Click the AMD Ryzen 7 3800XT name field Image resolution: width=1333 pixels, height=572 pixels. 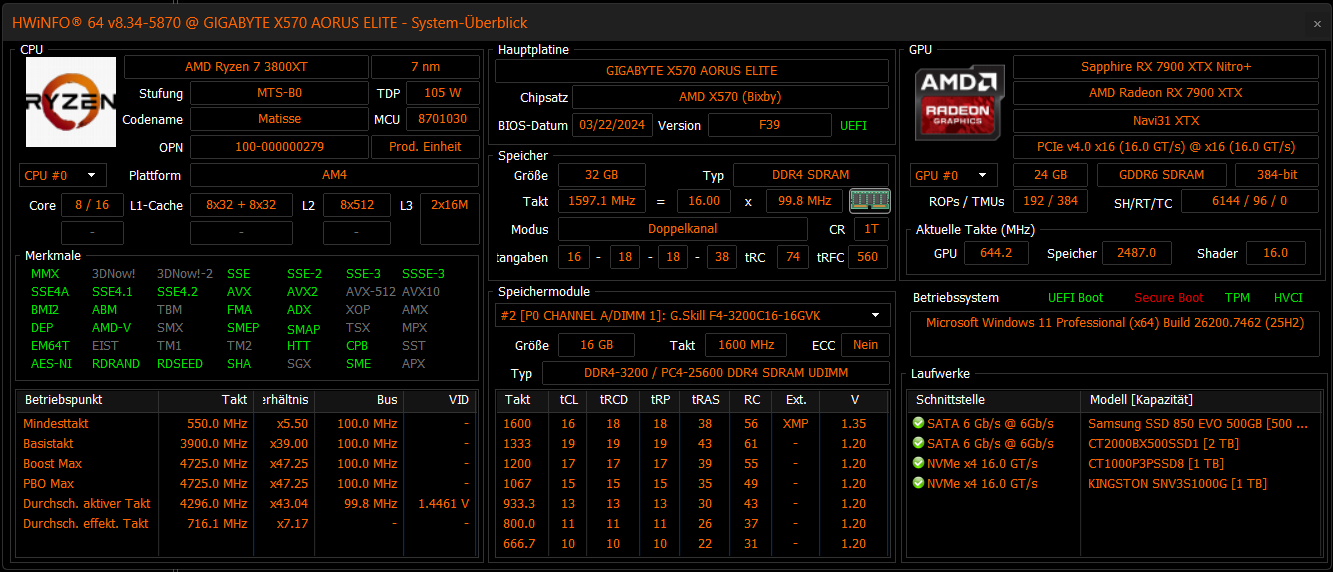tap(246, 67)
